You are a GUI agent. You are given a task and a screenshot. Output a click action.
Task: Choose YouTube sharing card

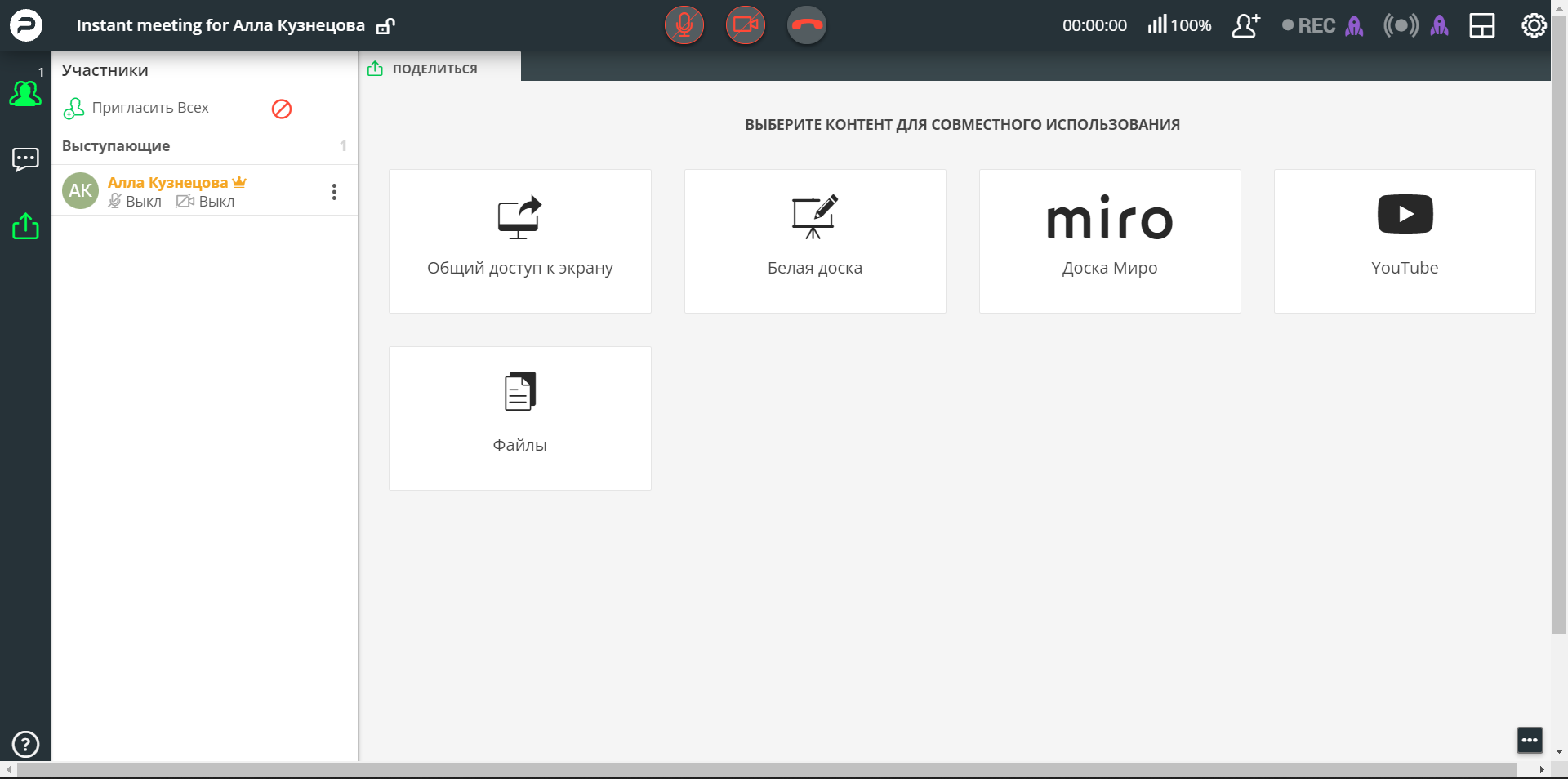[1405, 241]
